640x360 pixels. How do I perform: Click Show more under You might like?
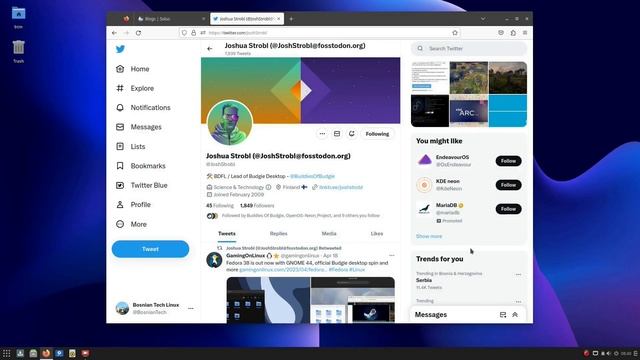point(429,236)
